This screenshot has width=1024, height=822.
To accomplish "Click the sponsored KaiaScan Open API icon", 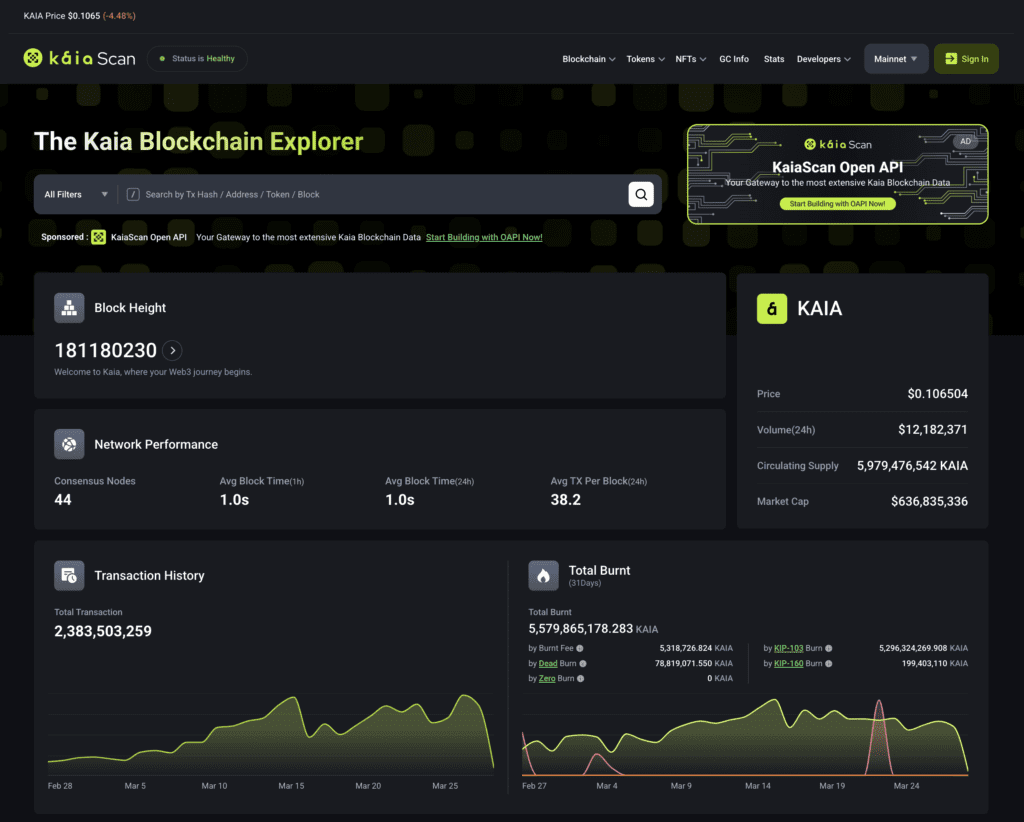I will (99, 237).
